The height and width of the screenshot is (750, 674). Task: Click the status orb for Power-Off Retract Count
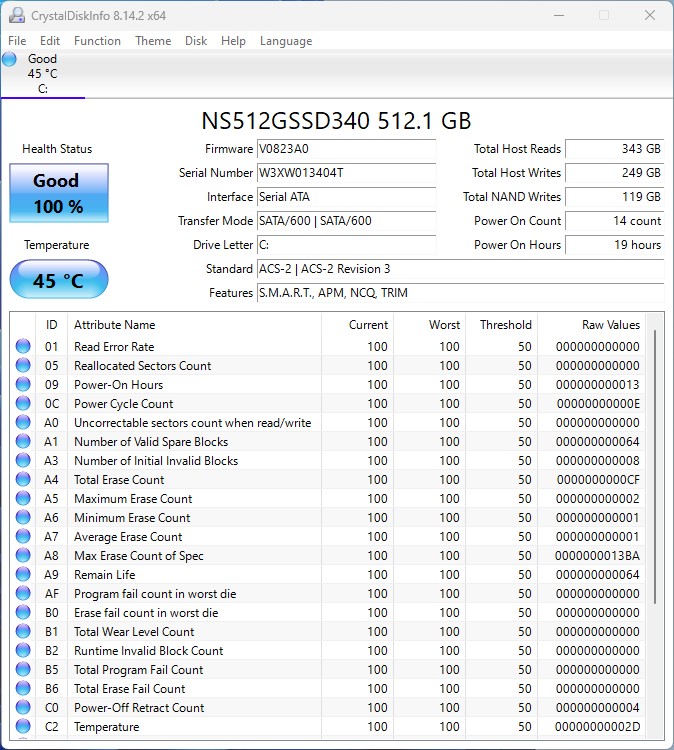(23, 707)
